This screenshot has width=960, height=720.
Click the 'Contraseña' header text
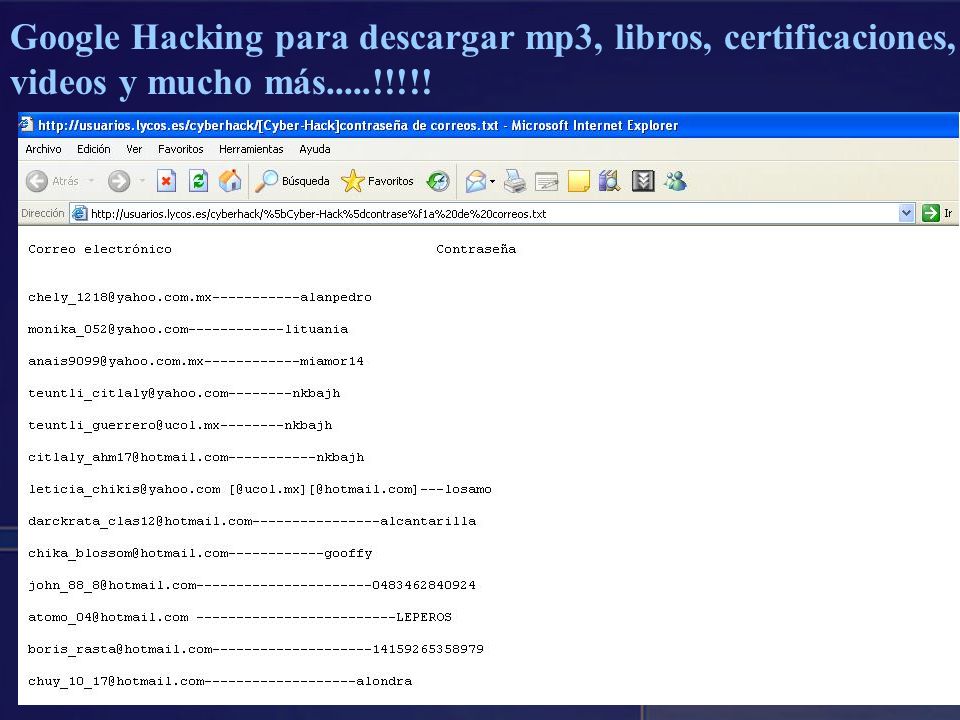pos(476,249)
